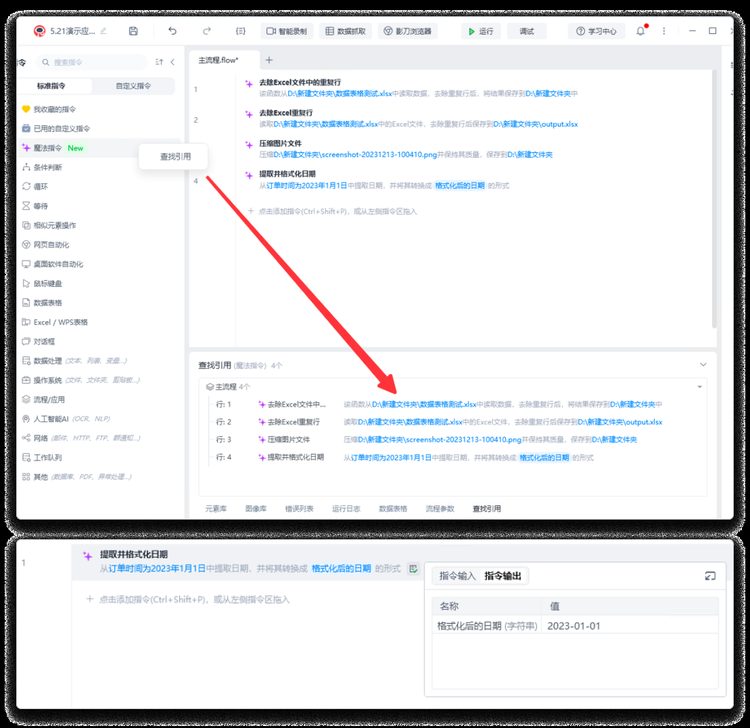Start 智能录制 smart recording
The height and width of the screenshot is (728, 750).
287,31
